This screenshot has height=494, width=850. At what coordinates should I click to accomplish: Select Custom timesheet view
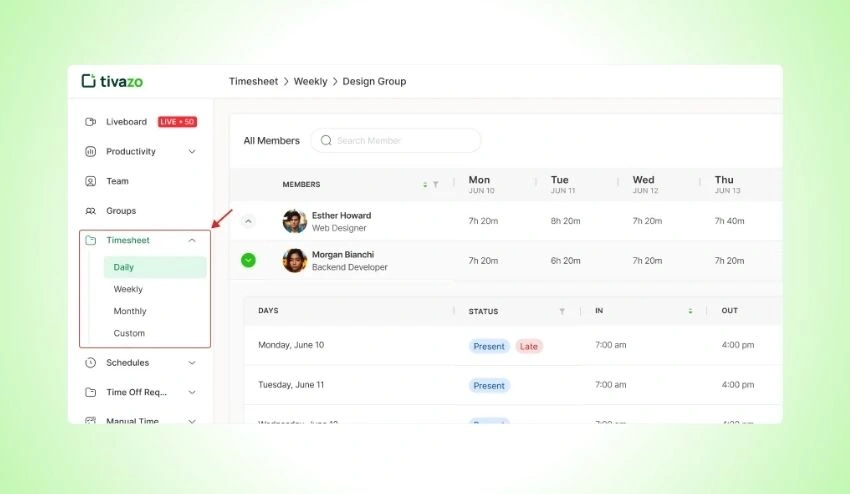(x=129, y=333)
